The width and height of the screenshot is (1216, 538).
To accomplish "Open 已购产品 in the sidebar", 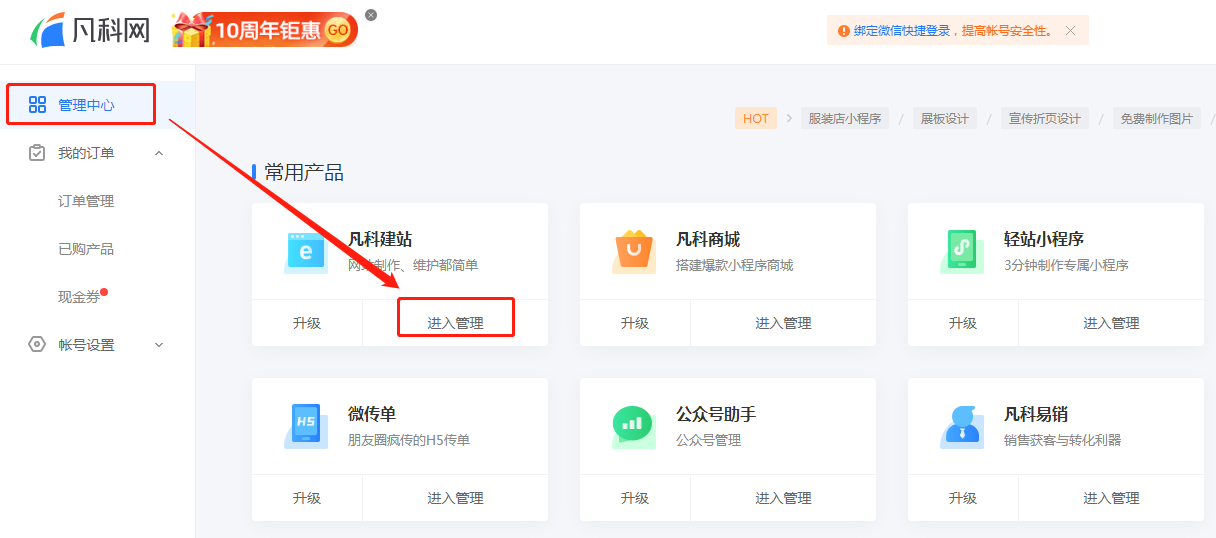I will 86,249.
